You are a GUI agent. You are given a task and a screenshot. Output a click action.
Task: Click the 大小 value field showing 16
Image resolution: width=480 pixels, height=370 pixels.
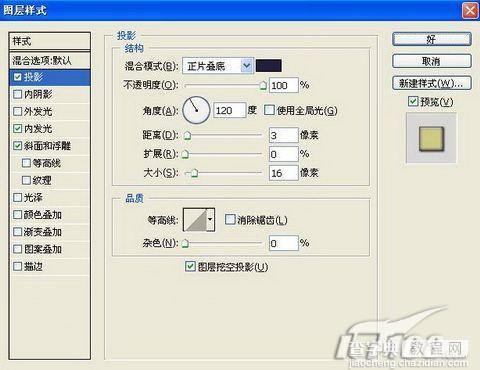click(x=283, y=173)
